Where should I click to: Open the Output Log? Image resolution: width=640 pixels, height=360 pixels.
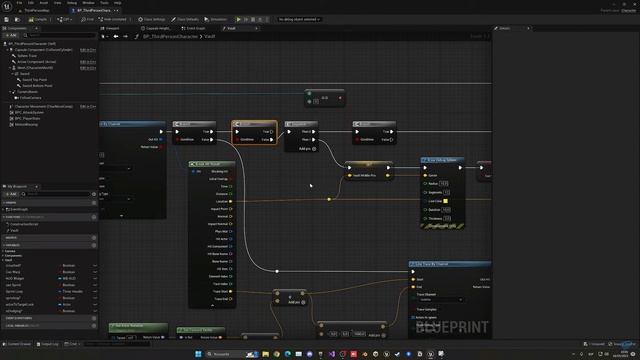point(47,344)
